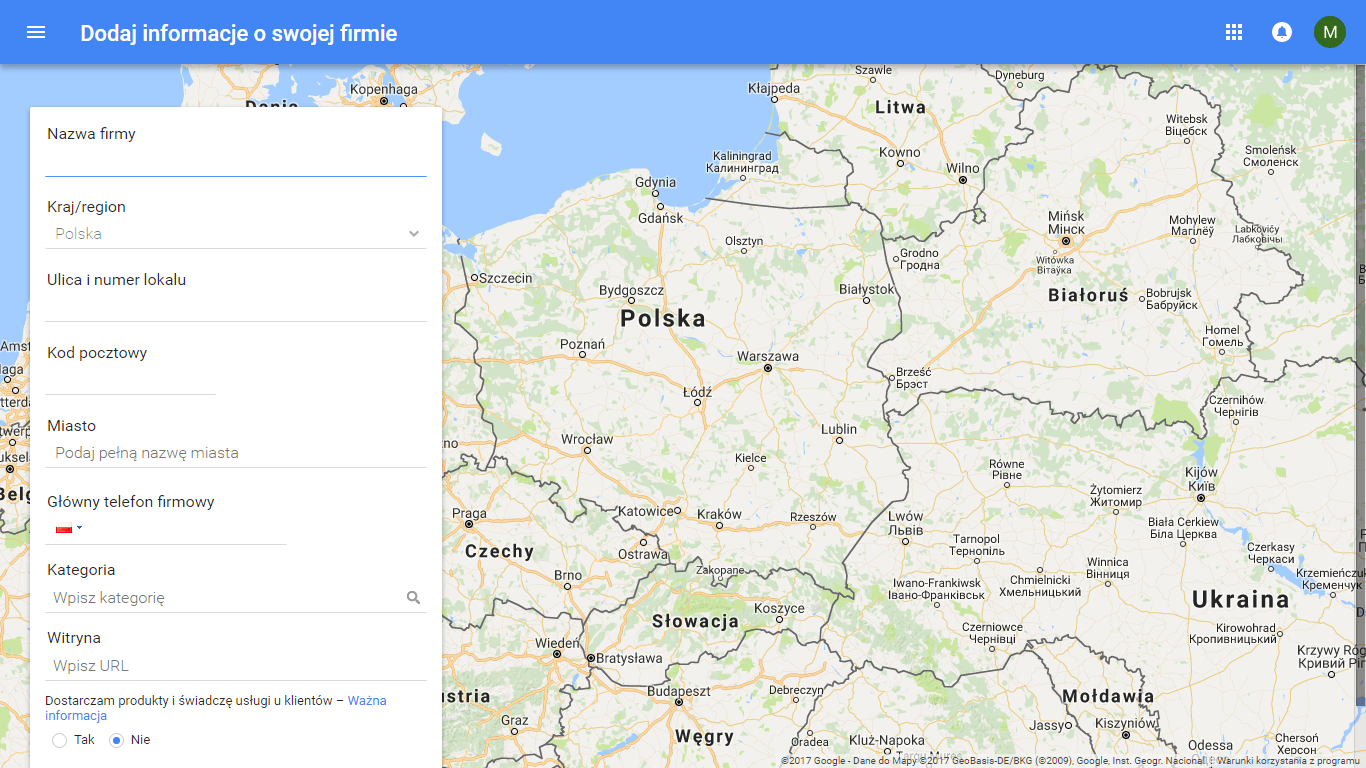This screenshot has width=1366, height=768.
Task: Click the Kielce label on map
Action: pos(751,458)
